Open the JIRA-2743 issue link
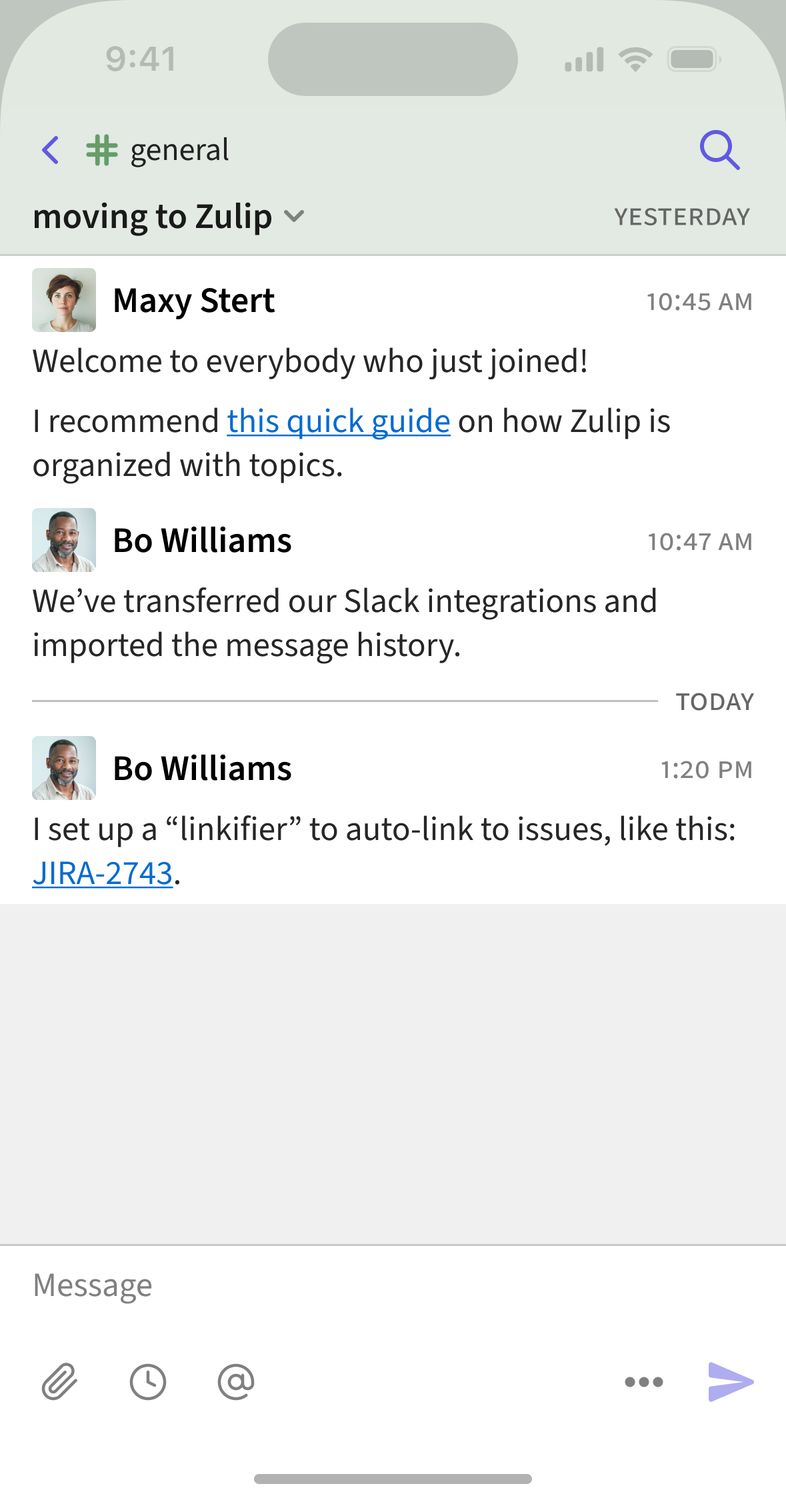Screen dimensions: 786x1500 pos(103,873)
